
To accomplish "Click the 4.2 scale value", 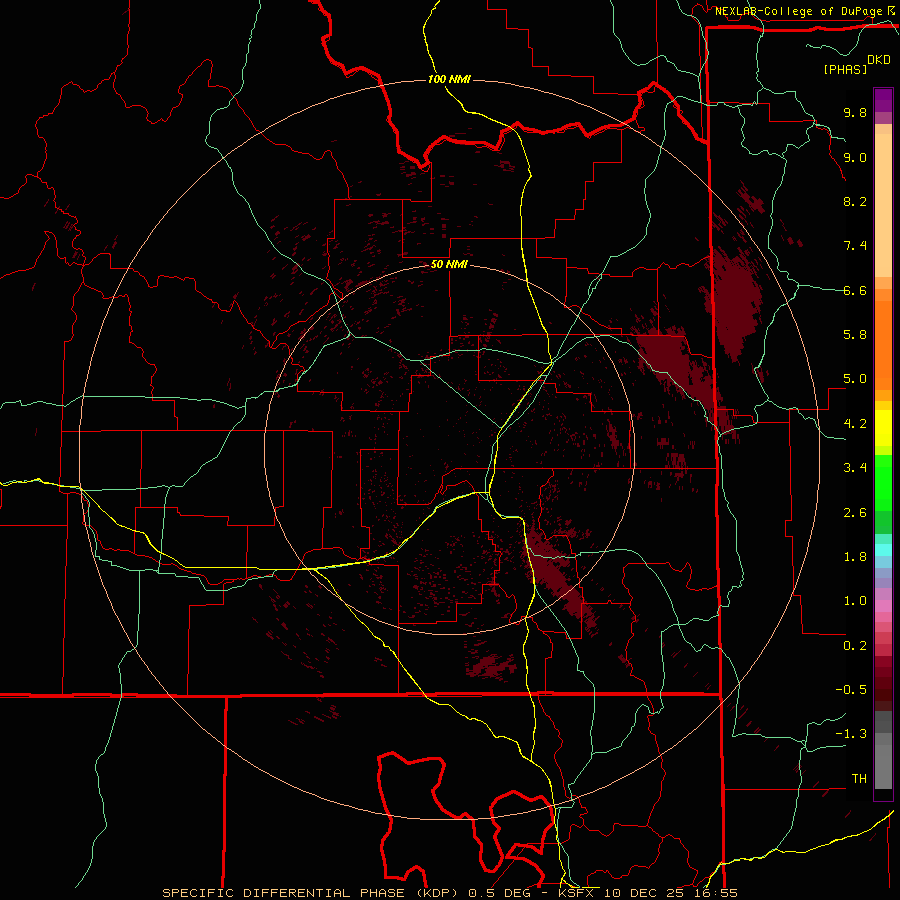I will point(855,424).
